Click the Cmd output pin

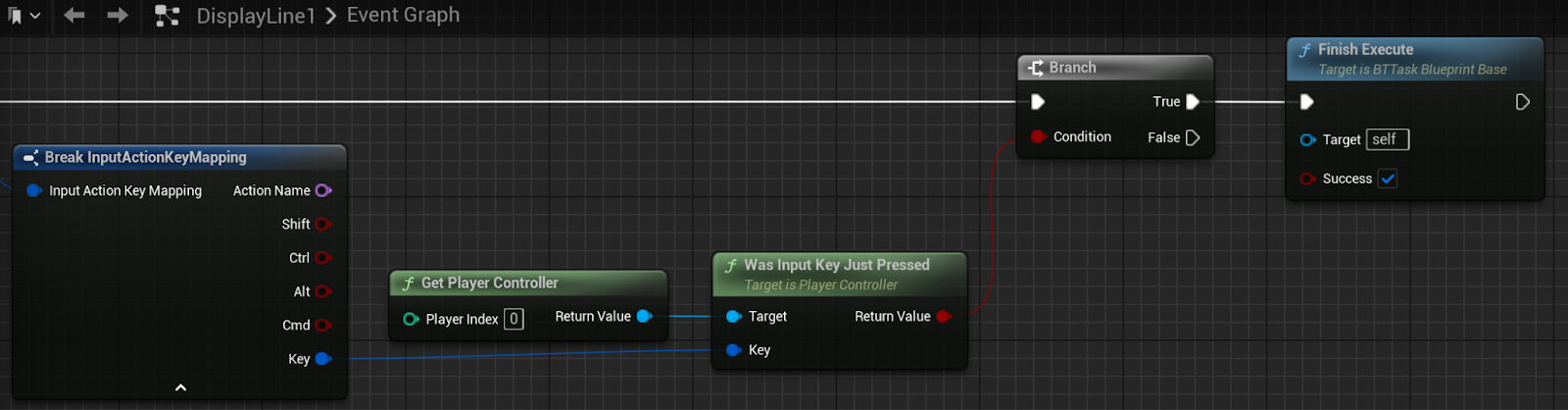click(323, 325)
